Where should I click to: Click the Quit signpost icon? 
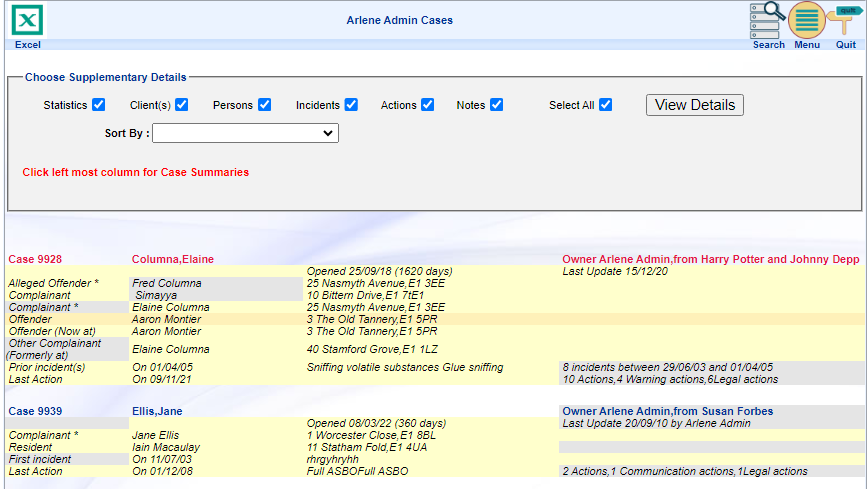[x=845, y=20]
